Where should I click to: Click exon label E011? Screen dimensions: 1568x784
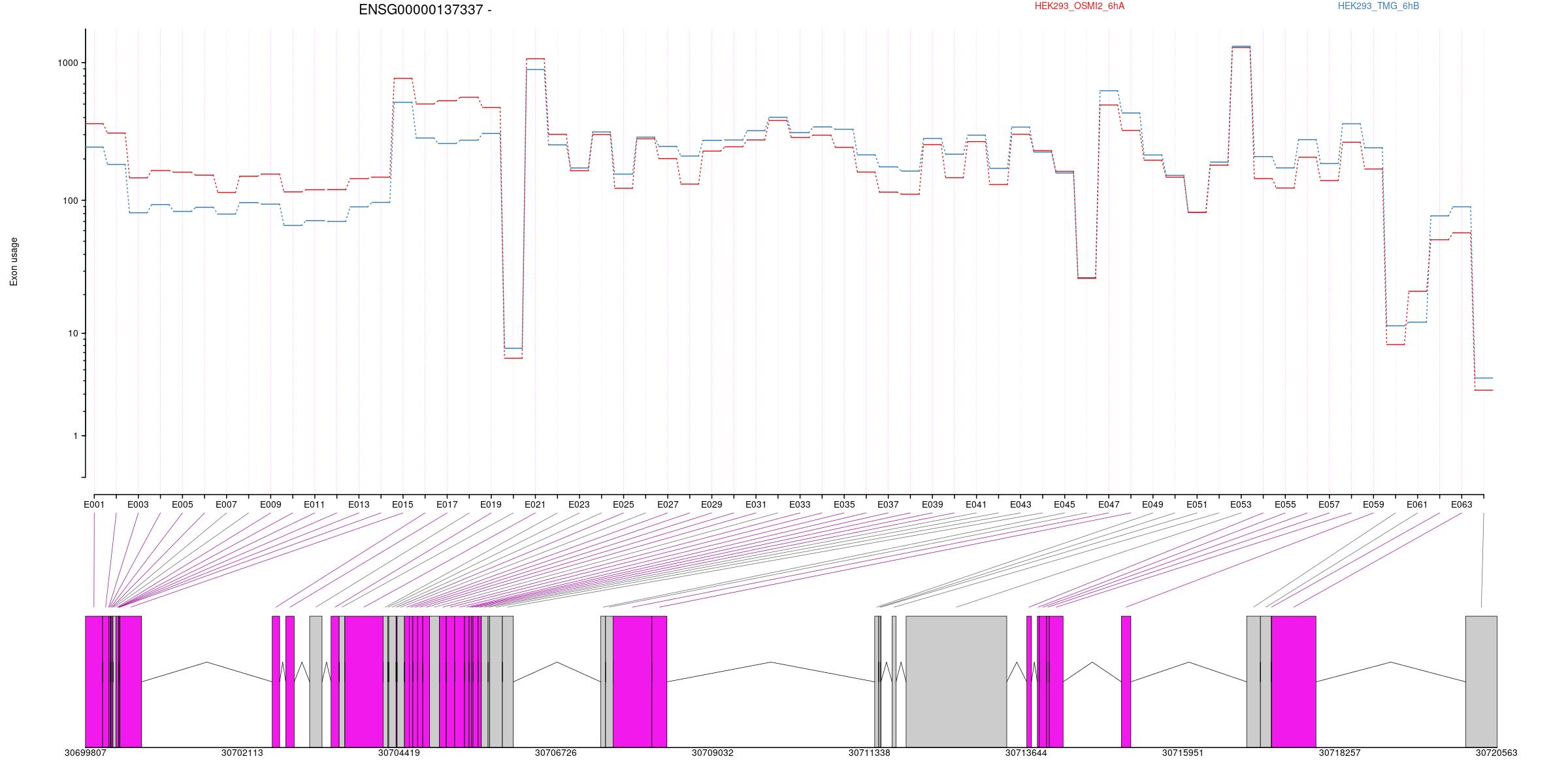point(314,504)
